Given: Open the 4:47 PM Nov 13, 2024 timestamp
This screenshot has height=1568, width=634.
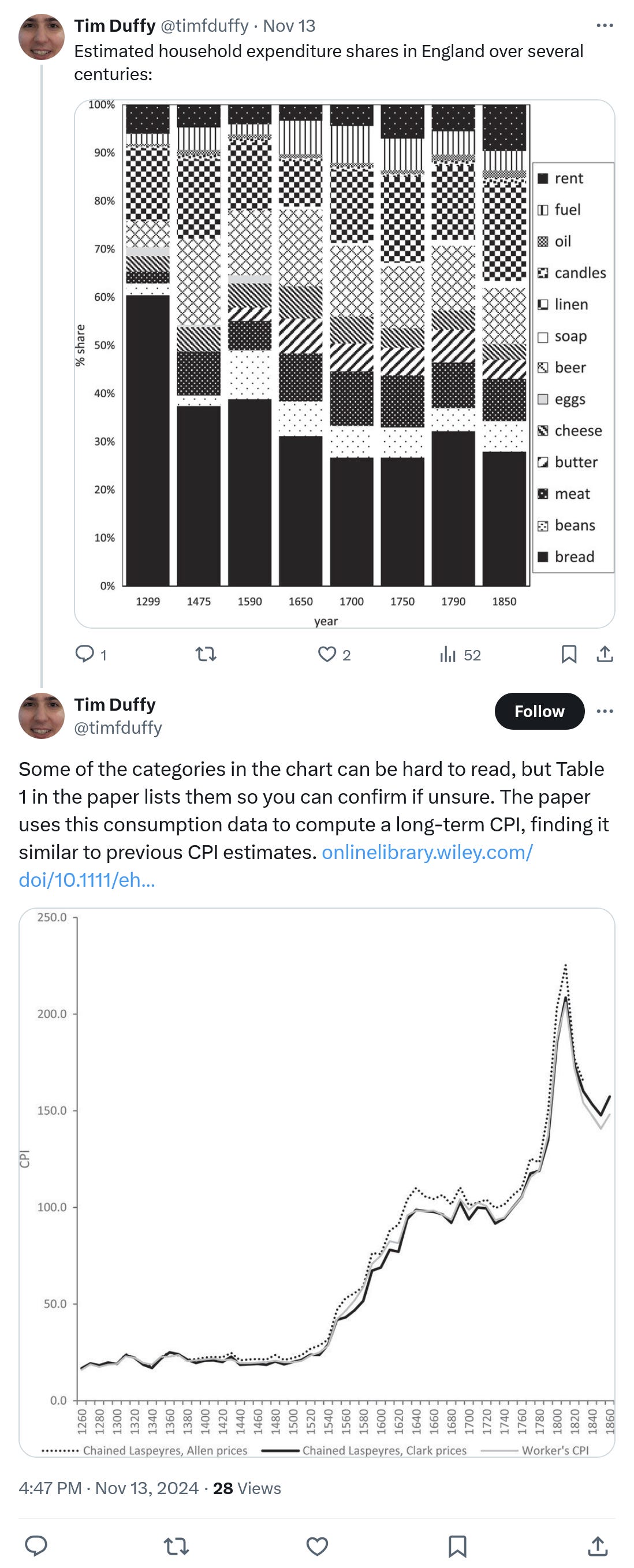Looking at the screenshot, I should pos(109,1488).
